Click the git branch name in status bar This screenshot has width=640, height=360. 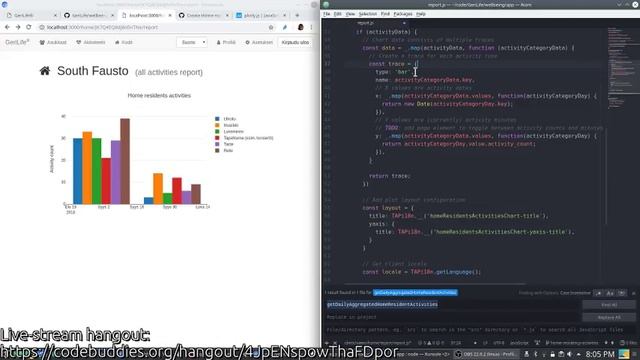[x=571, y=343]
